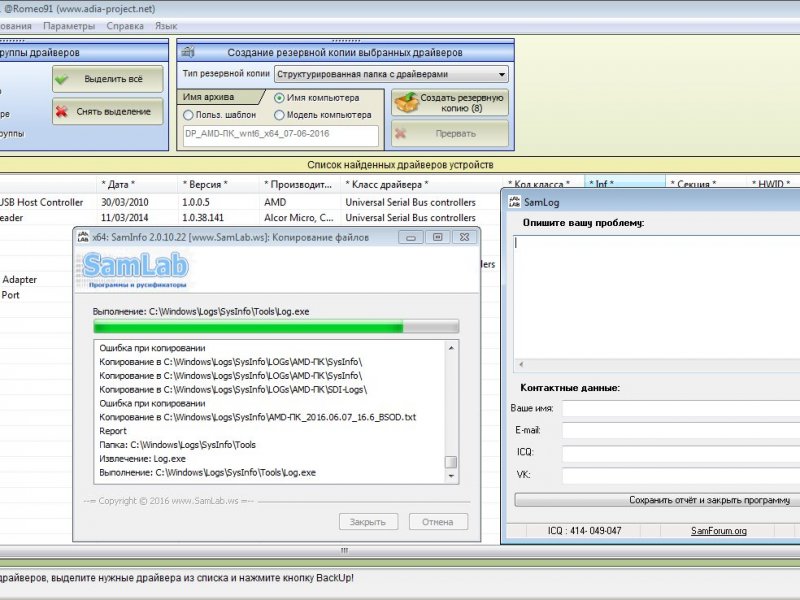Click the backup box icon on Создать резервную копию

406,102
